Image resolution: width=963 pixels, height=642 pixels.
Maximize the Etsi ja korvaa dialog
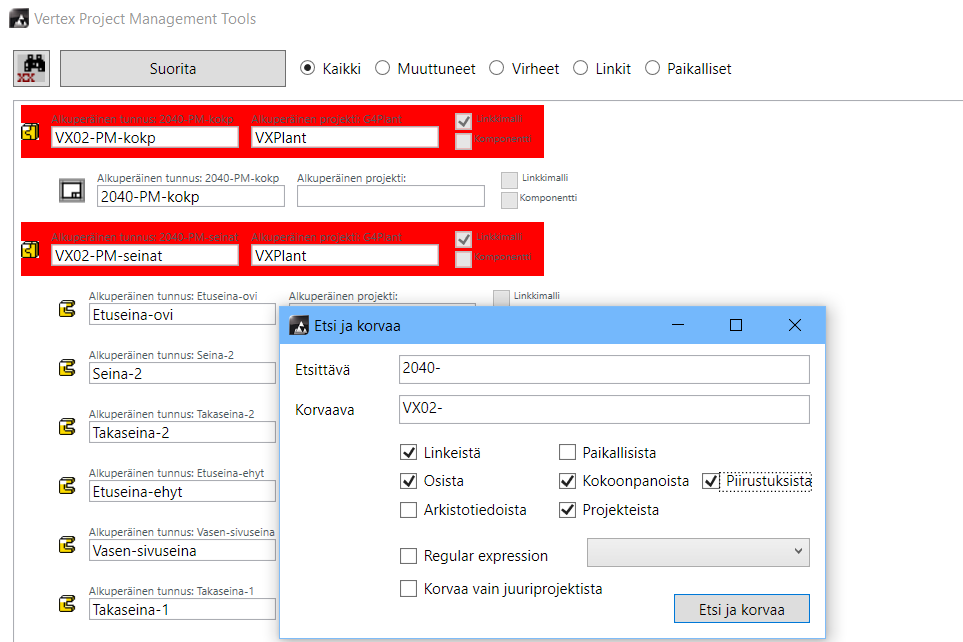point(736,325)
